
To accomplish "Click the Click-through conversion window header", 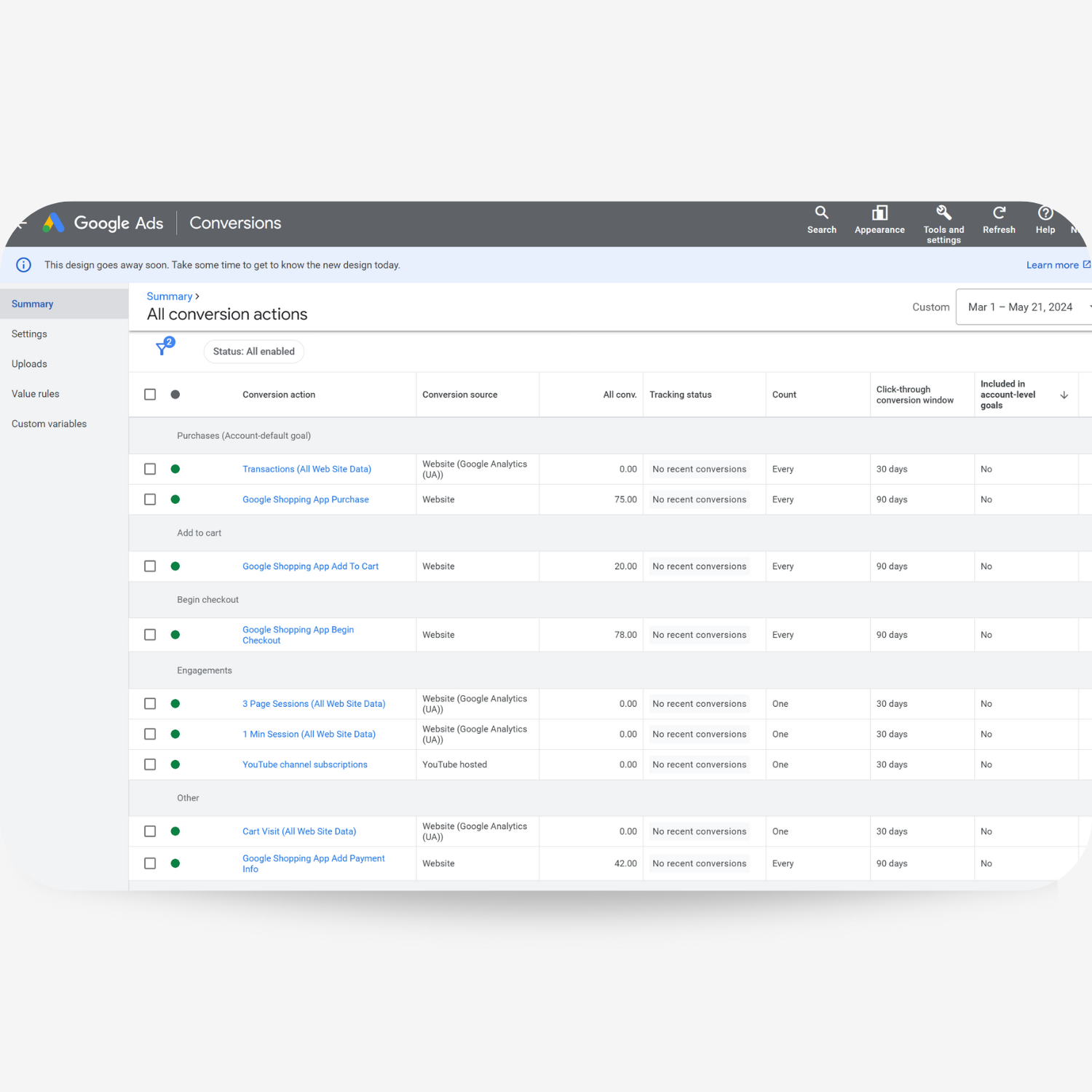I will coord(915,395).
